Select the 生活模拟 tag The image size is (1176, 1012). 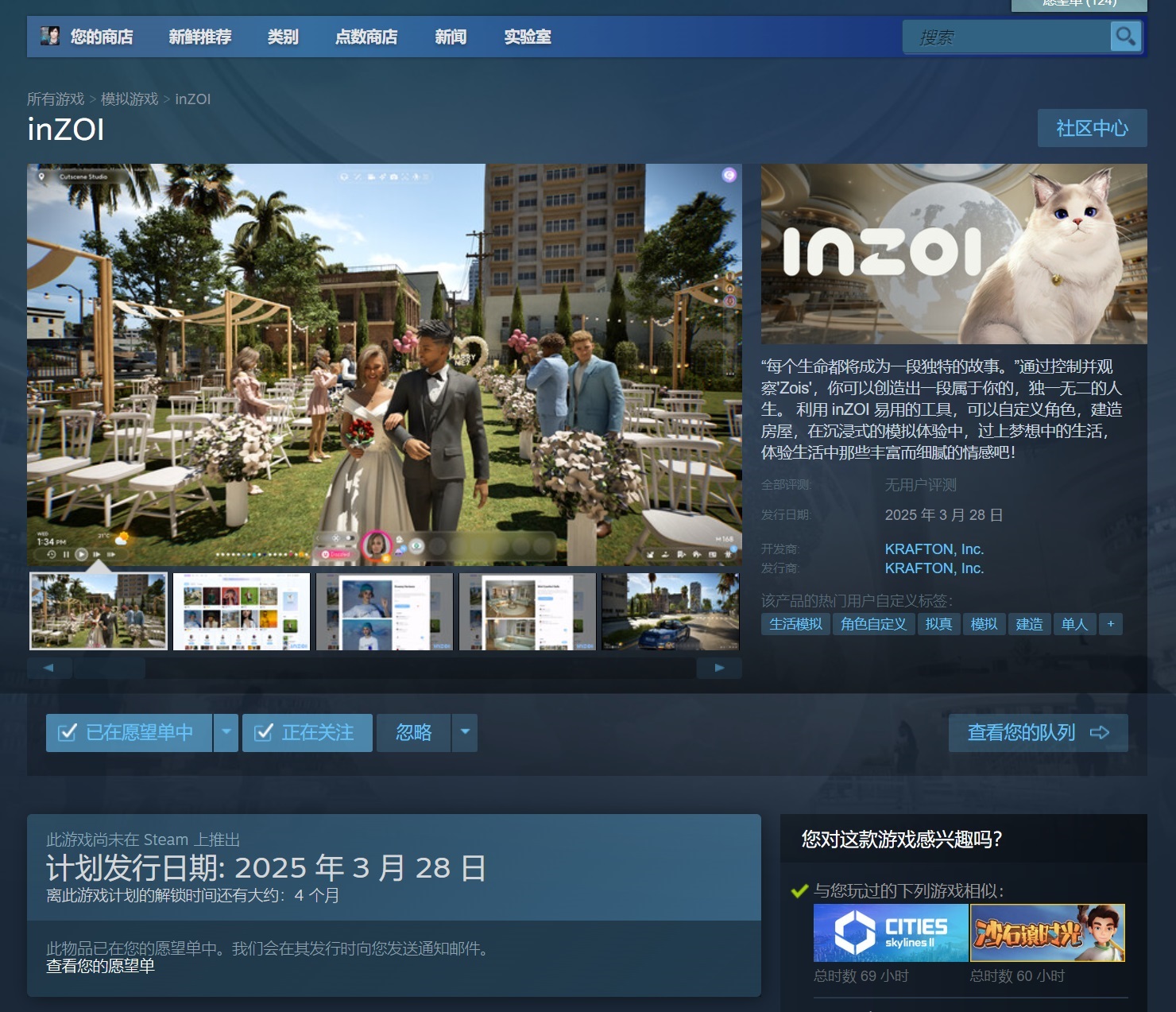click(x=795, y=624)
